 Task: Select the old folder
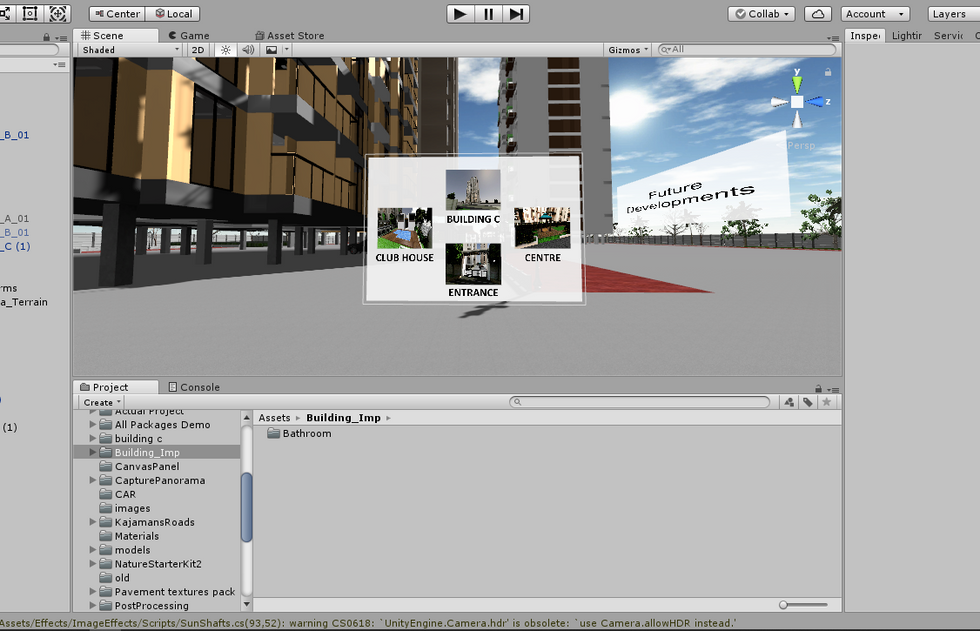[122, 578]
